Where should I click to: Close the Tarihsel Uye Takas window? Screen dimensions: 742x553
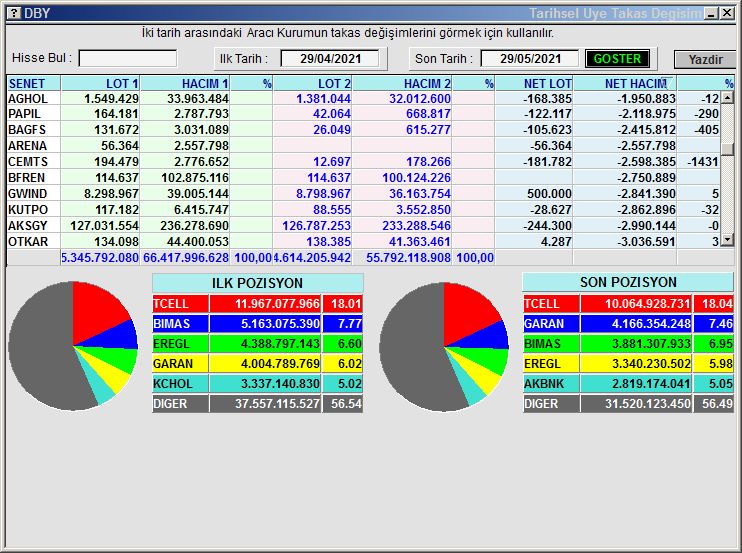point(726,13)
